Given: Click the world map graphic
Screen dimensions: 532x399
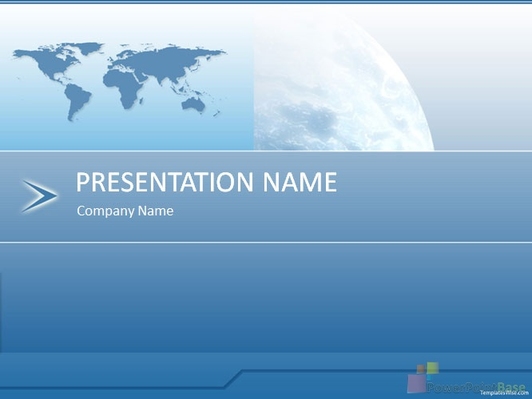Looking at the screenshot, I should pos(119,81).
